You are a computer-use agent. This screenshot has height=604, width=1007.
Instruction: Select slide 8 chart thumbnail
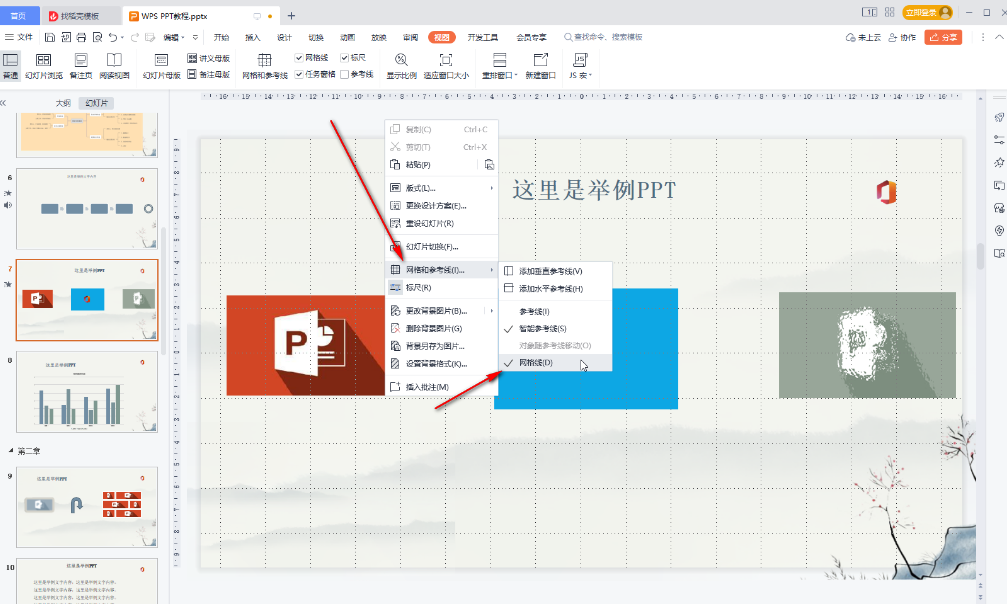(x=87, y=392)
